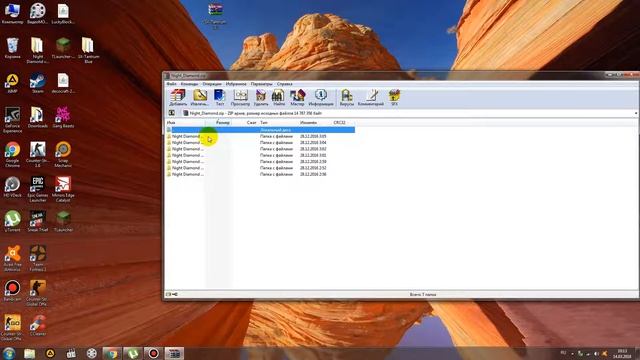Select the Steam desktop shortcut
Screen dimensions: 640x360
click(38, 83)
